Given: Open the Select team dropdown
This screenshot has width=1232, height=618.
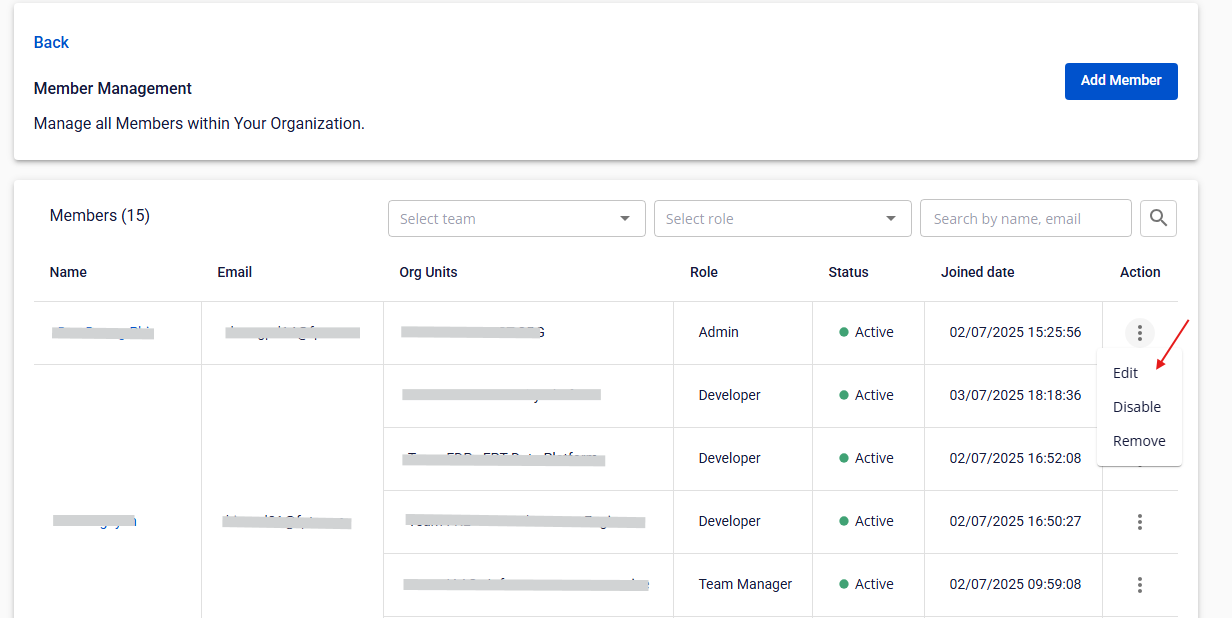Looking at the screenshot, I should click(516, 218).
